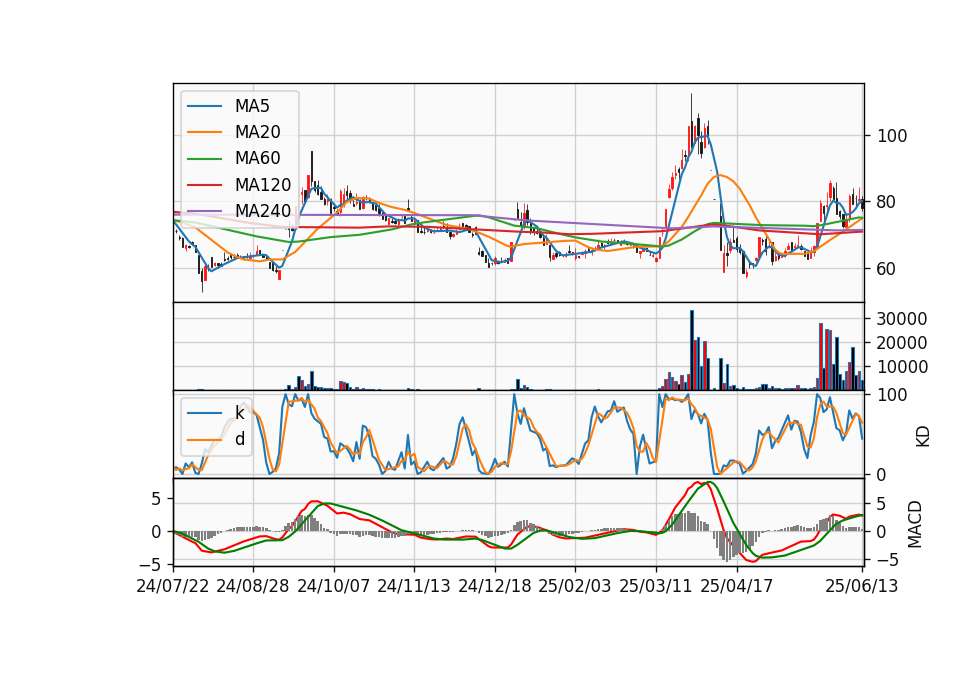Click the 24/10/07 date label
This screenshot has width=960, height=690.
pyautogui.click(x=334, y=586)
